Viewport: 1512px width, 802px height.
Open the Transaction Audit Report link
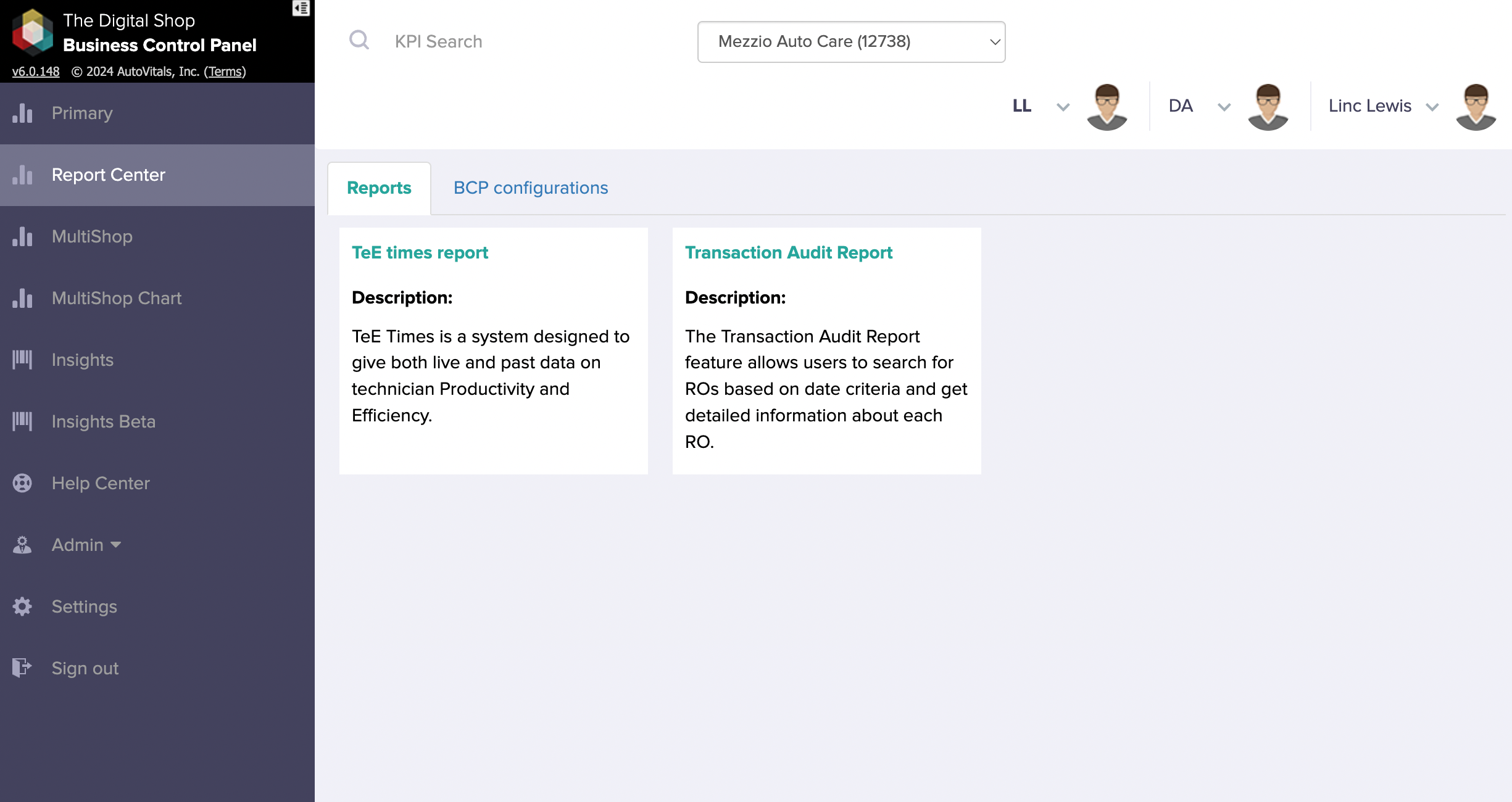coord(789,253)
